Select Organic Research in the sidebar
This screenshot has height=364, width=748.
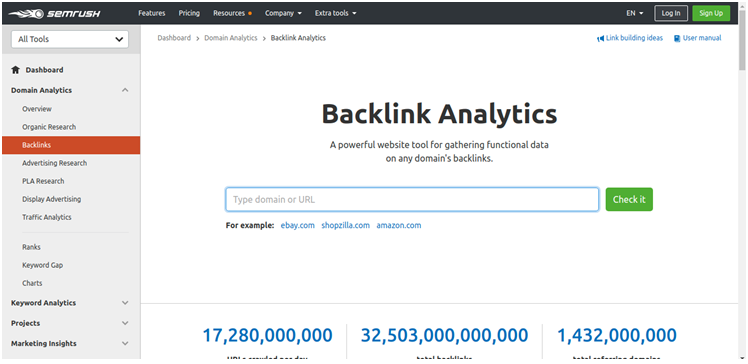pyautogui.click(x=49, y=127)
